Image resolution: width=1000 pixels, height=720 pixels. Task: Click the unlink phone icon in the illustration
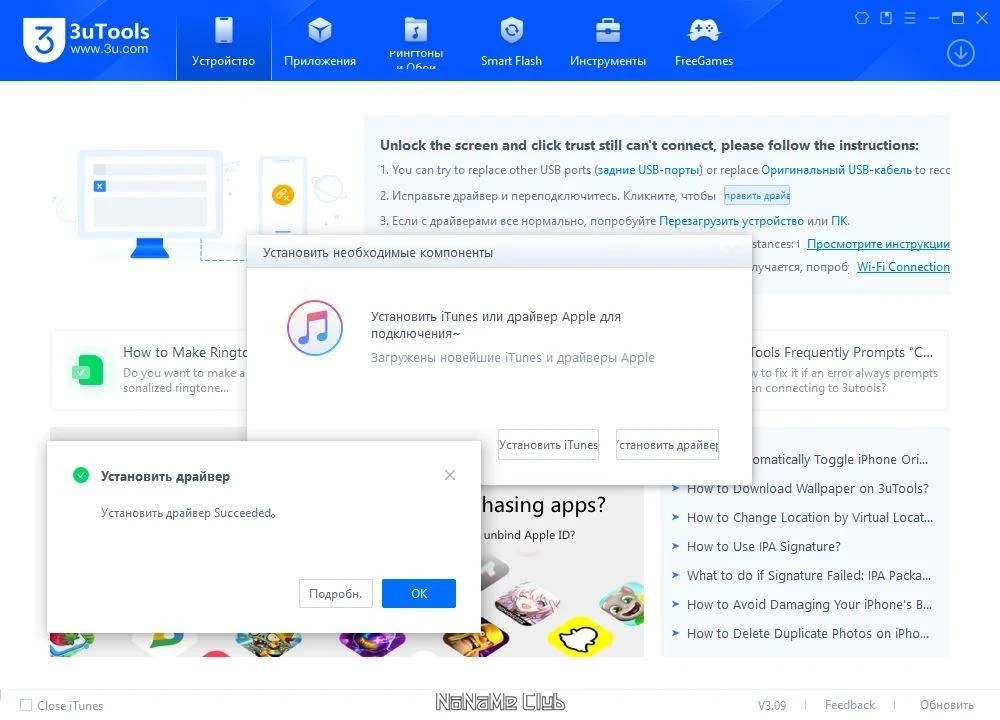pos(283,194)
